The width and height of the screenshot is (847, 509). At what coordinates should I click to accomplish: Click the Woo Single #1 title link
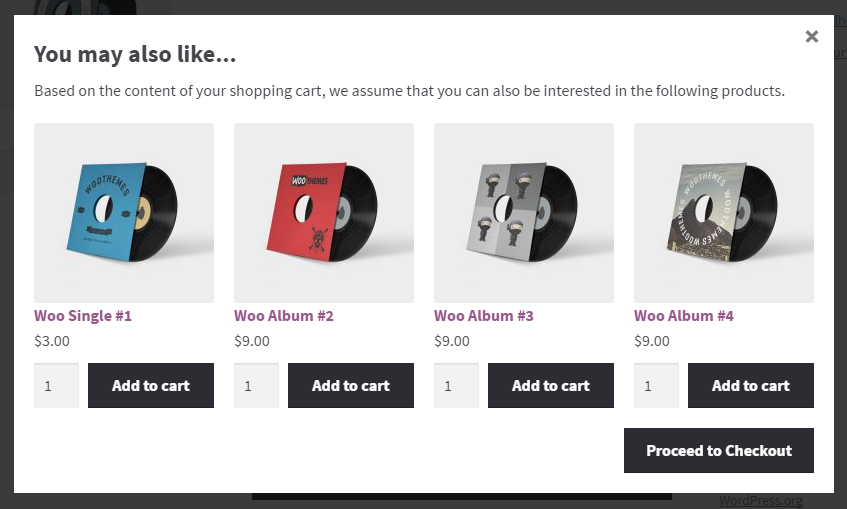click(x=83, y=316)
